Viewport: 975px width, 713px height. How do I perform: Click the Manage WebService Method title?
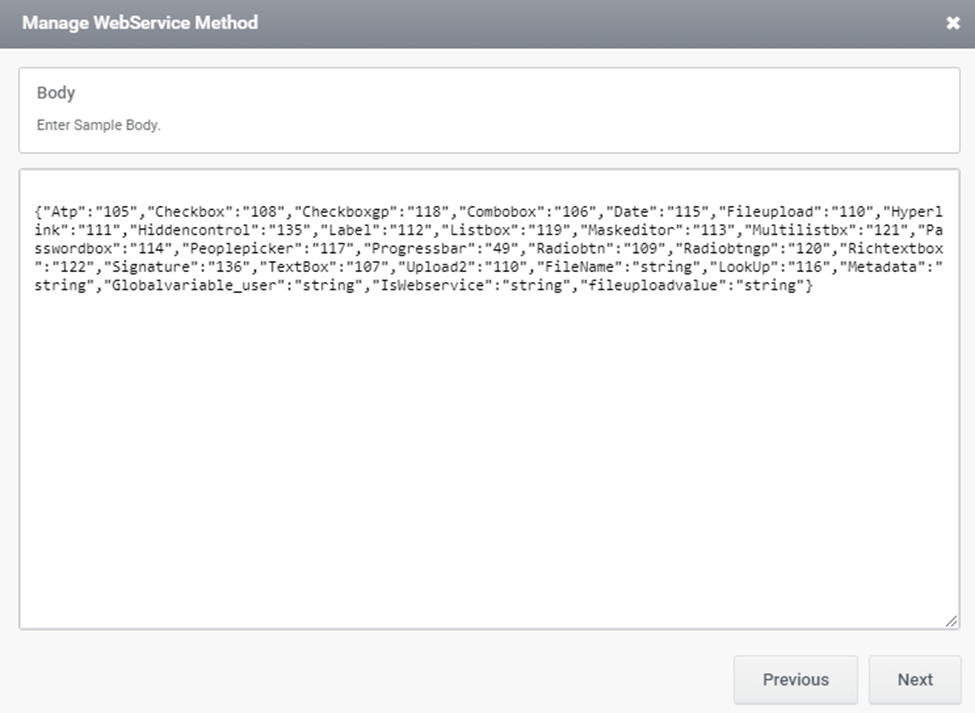click(140, 23)
